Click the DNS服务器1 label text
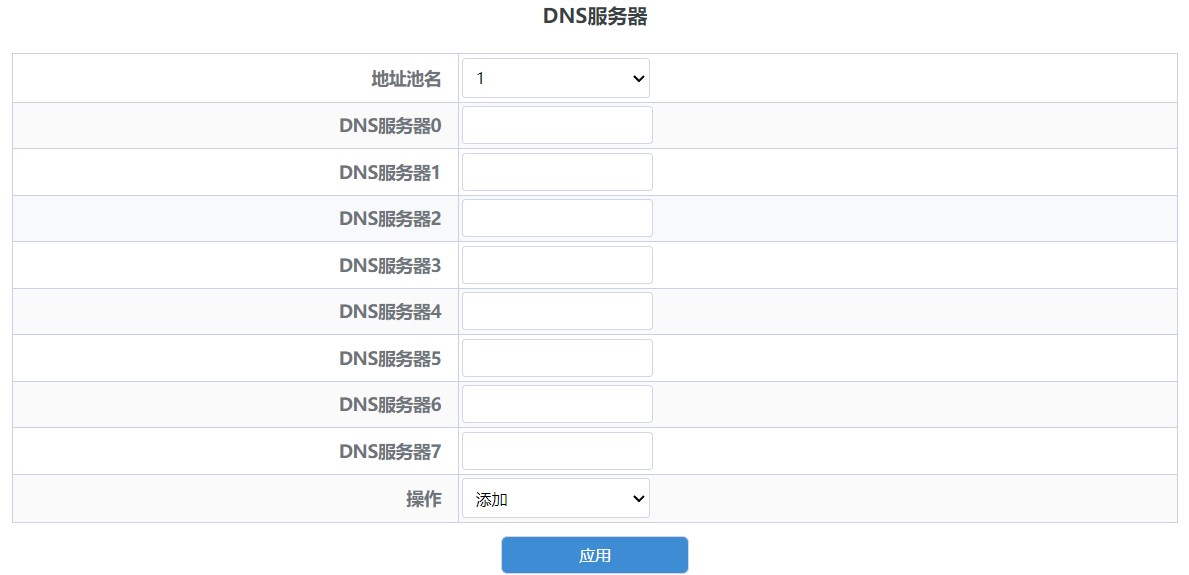Screen dimensions: 1189x575 pos(390,172)
